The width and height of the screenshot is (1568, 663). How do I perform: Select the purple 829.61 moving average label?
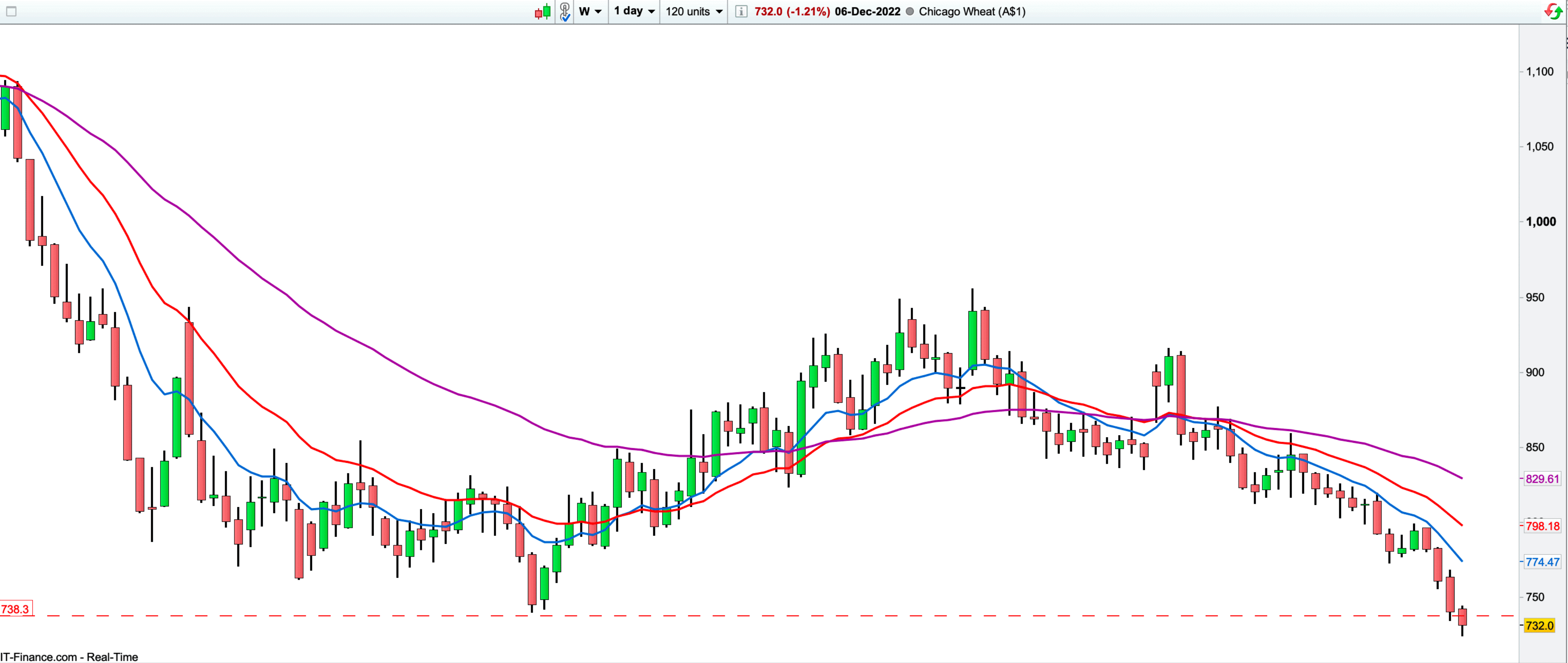click(1542, 479)
